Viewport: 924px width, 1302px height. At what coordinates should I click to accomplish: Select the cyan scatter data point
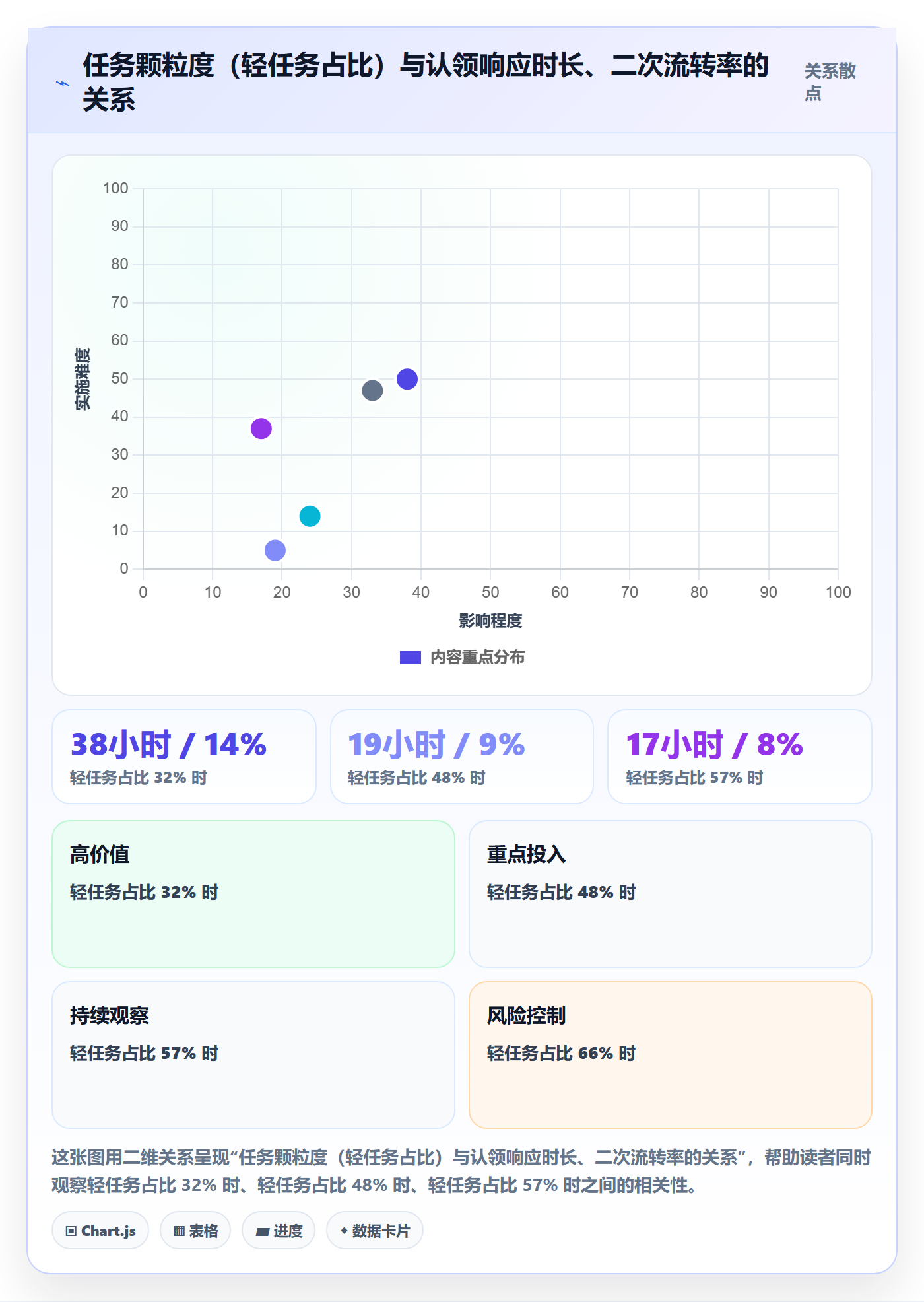(x=310, y=516)
